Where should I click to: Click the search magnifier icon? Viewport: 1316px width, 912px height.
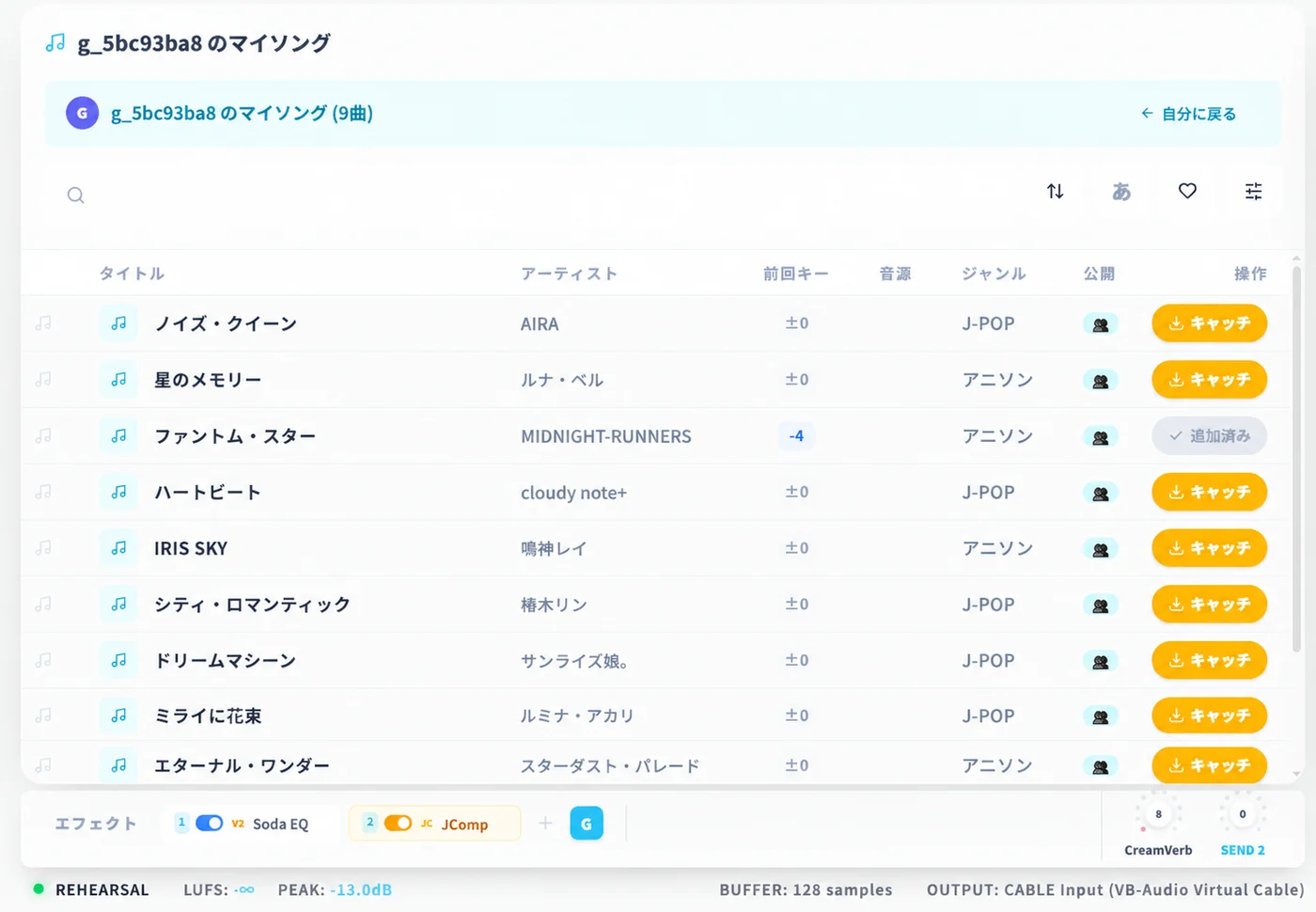pos(76,196)
